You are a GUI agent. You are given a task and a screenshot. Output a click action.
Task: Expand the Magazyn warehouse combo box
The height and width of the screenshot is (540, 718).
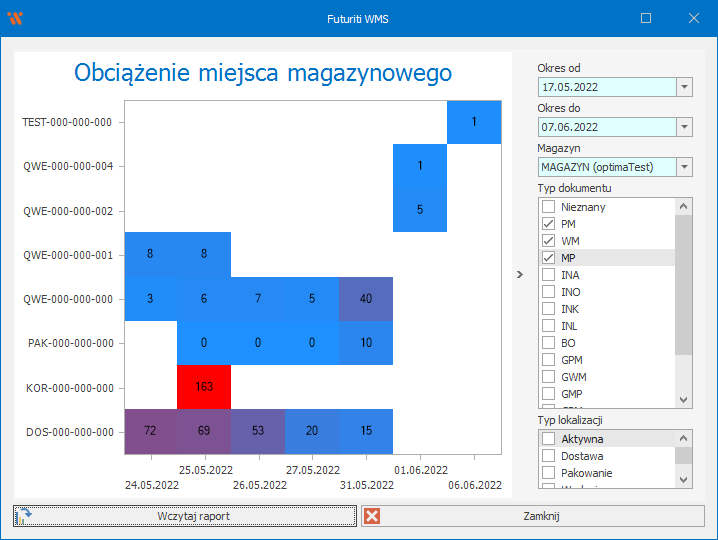pyautogui.click(x=684, y=167)
